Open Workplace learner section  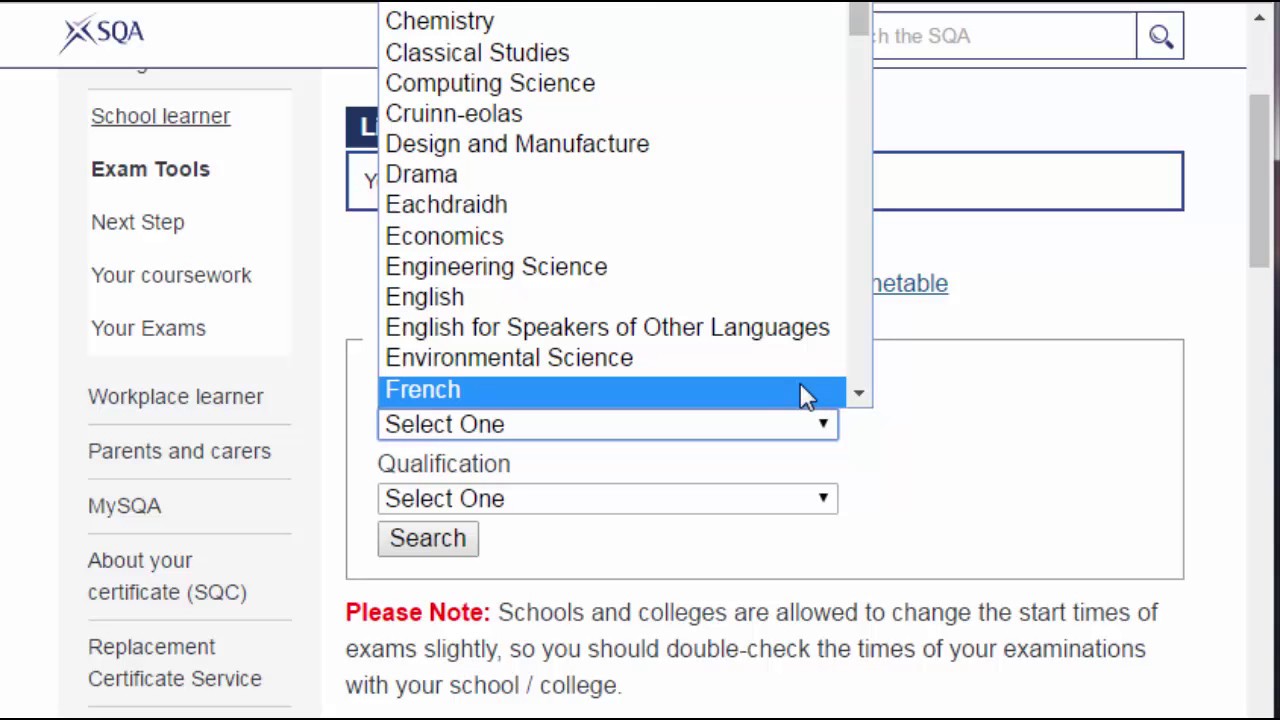[x=176, y=396]
